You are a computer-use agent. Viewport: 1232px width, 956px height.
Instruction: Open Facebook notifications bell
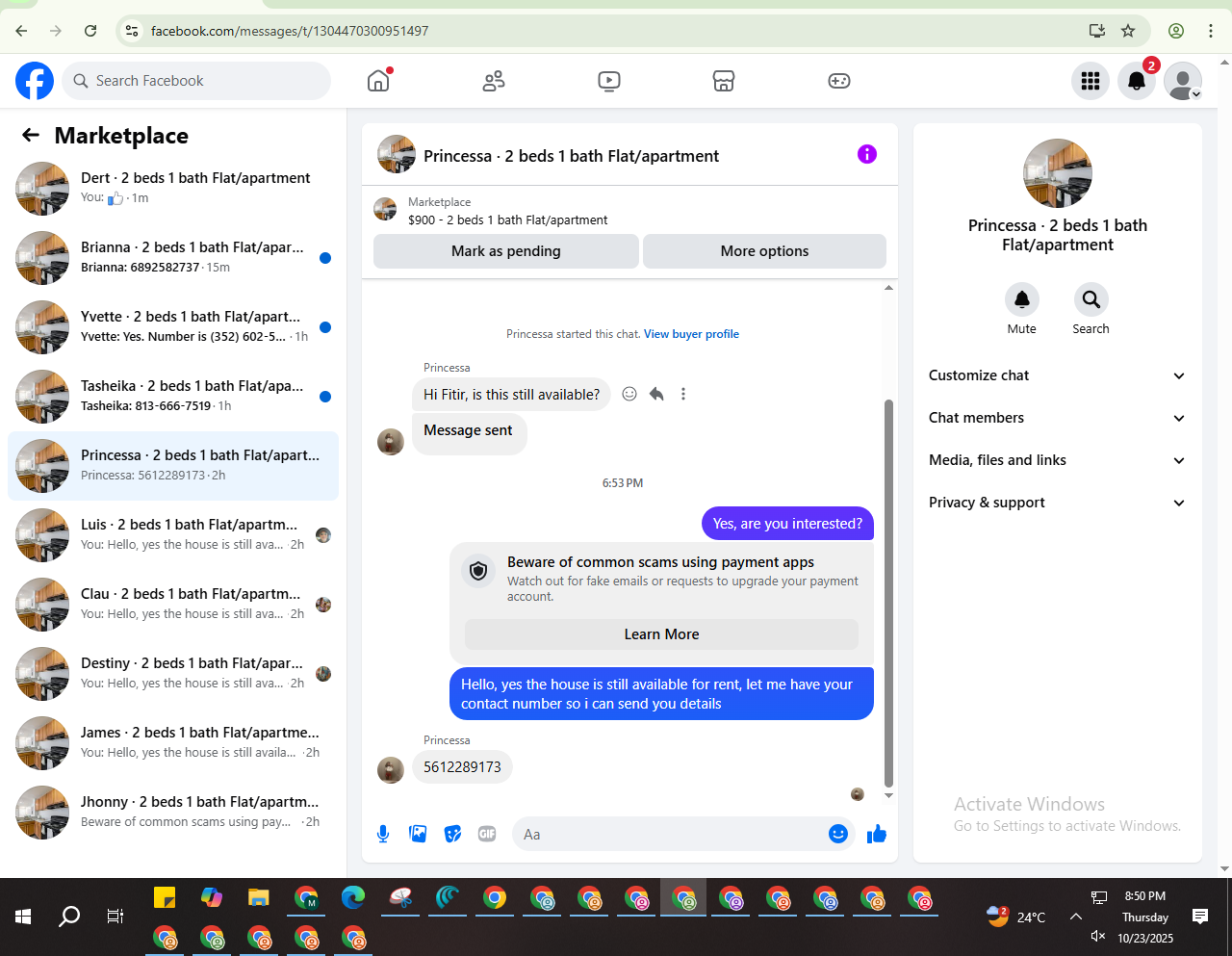(1137, 81)
